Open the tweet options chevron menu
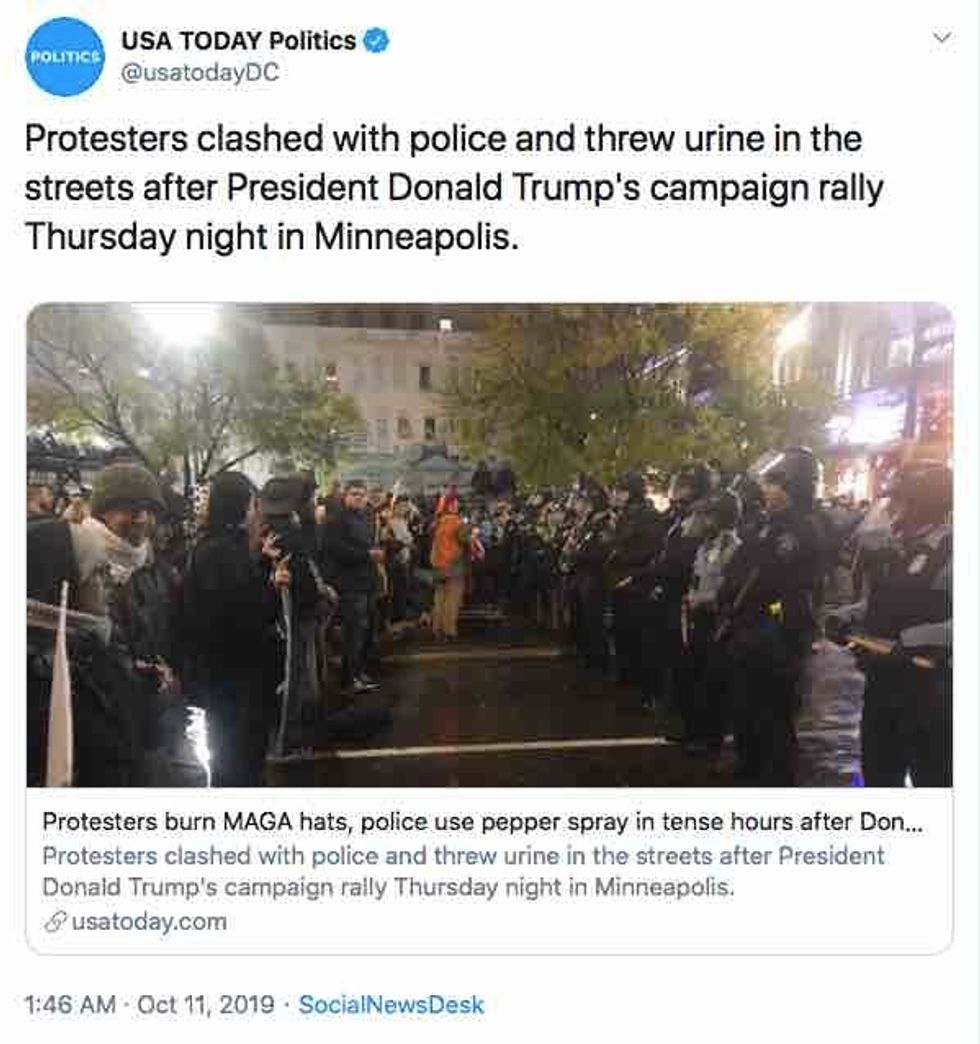The image size is (980, 1044). 941,38
